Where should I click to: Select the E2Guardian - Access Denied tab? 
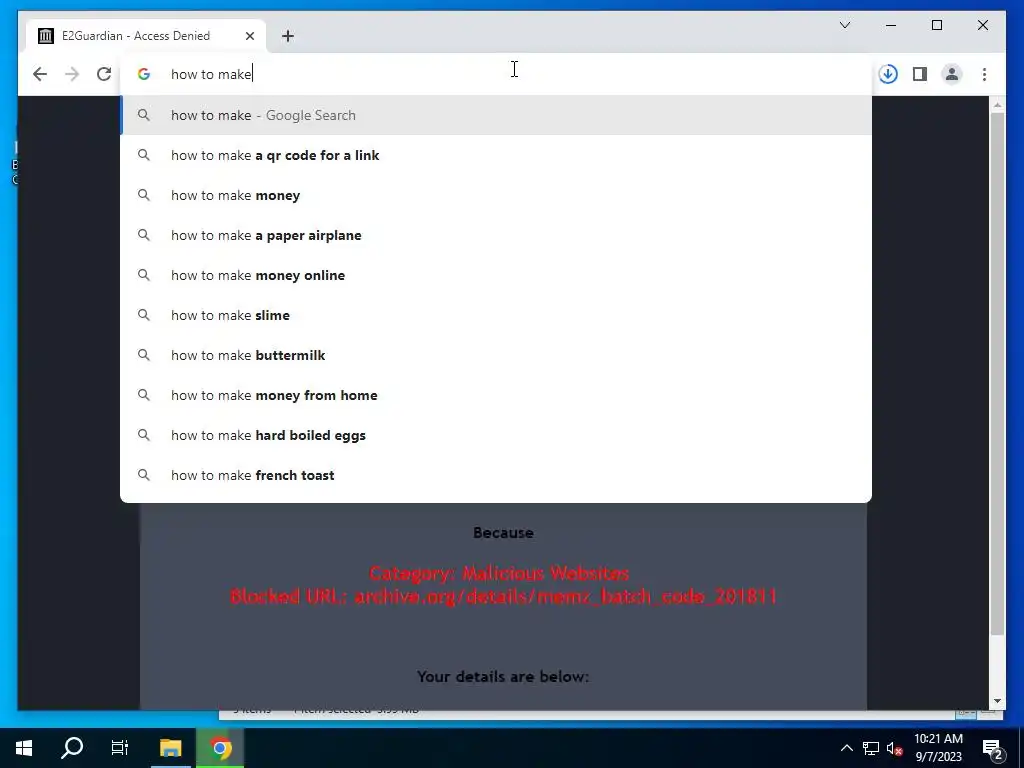(146, 36)
